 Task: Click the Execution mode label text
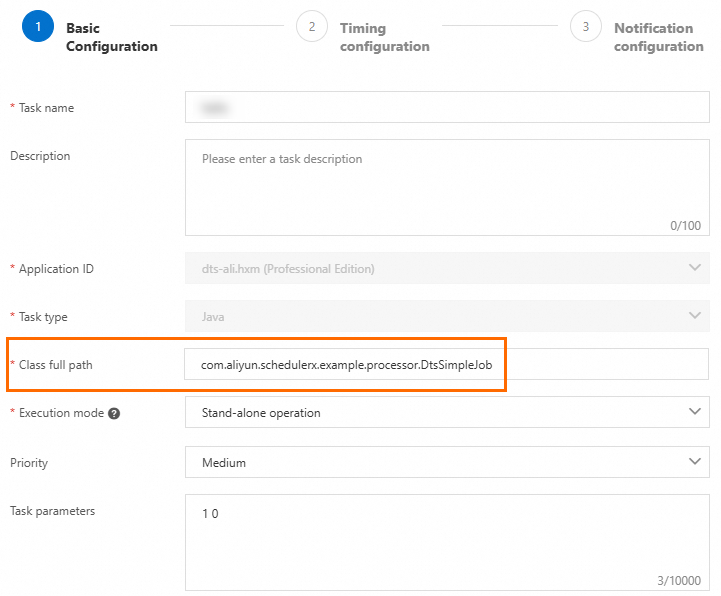coord(61,413)
